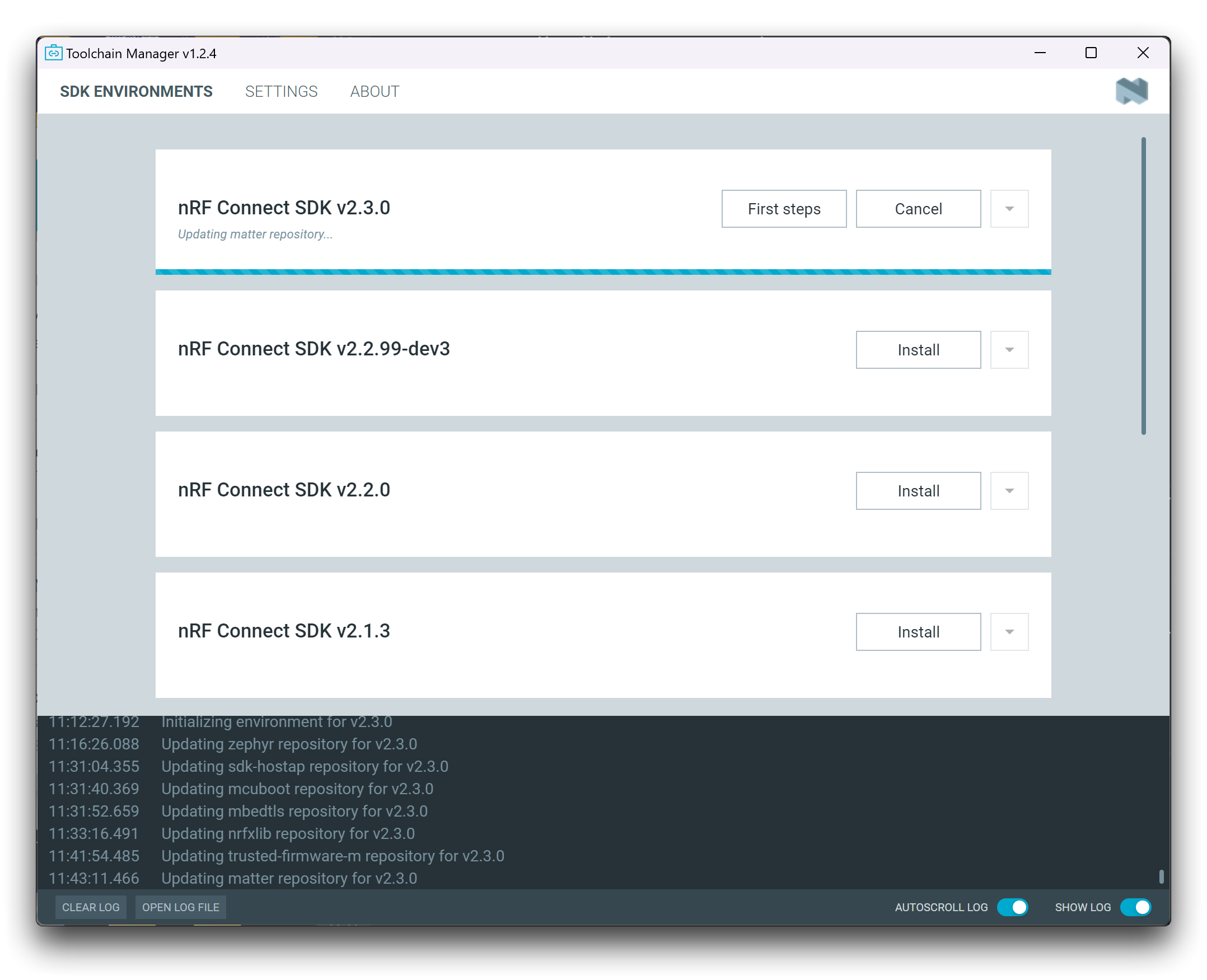Install nRF Connect SDK v2.2.0
Image resolution: width=1207 pixels, height=980 pixels.
[x=918, y=491]
